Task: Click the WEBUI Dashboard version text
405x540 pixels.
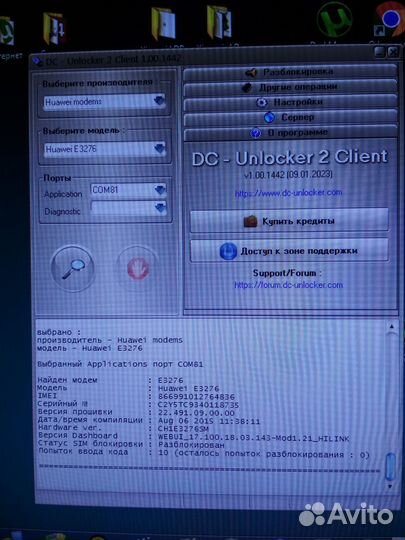Action: (x=253, y=438)
